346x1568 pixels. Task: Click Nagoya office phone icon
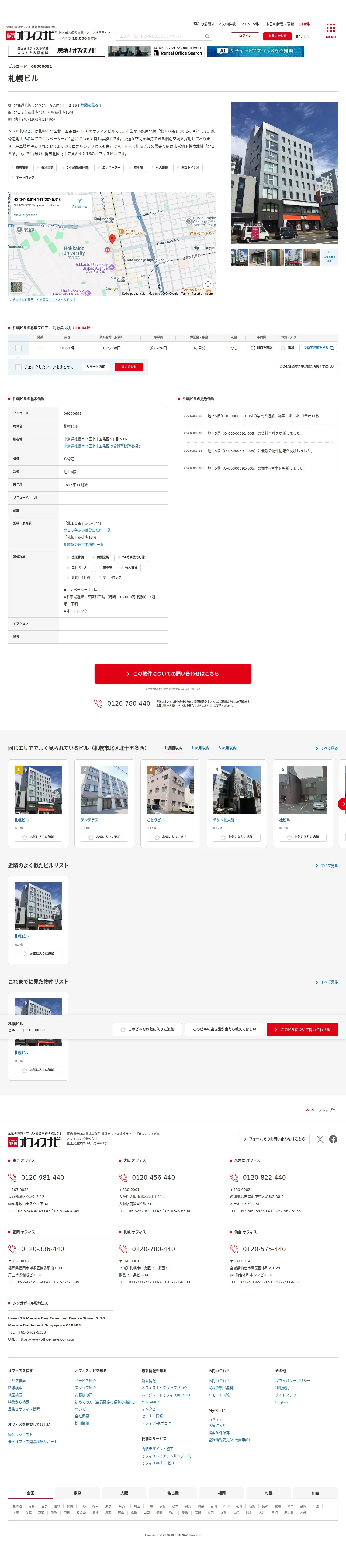click(234, 1177)
